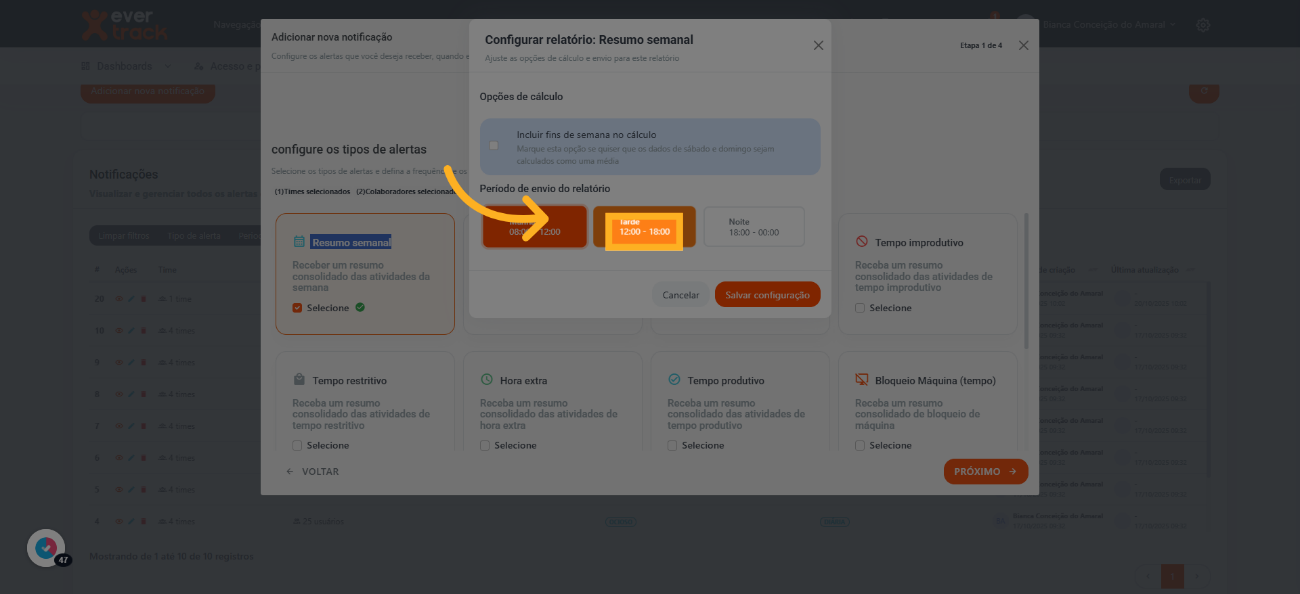1300x594 pixels.
Task: Enable Incluir fins de semana checkbox
Action: click(x=494, y=146)
